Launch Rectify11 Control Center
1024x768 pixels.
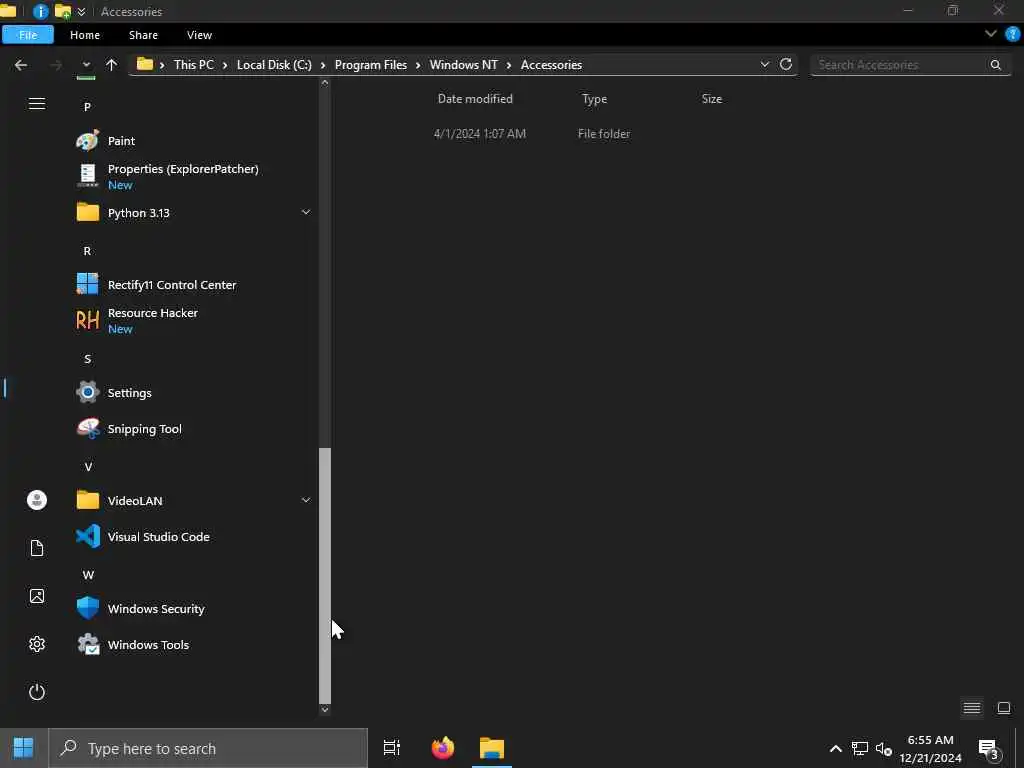coord(172,285)
